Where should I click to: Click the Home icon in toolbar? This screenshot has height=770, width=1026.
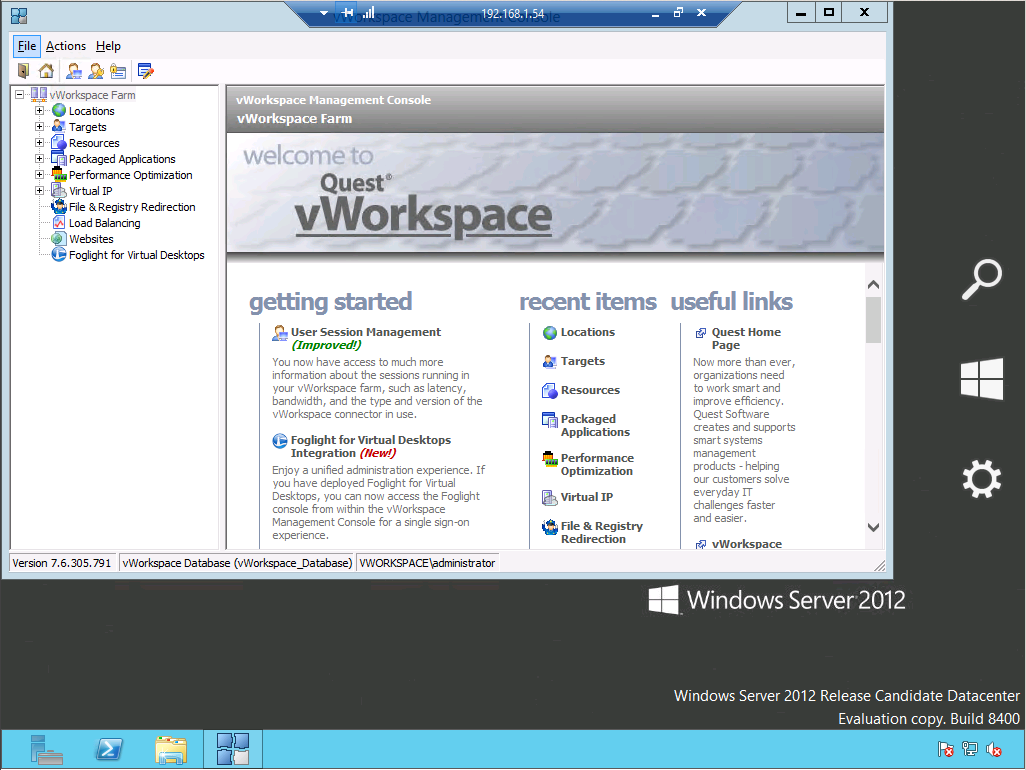pos(46,71)
